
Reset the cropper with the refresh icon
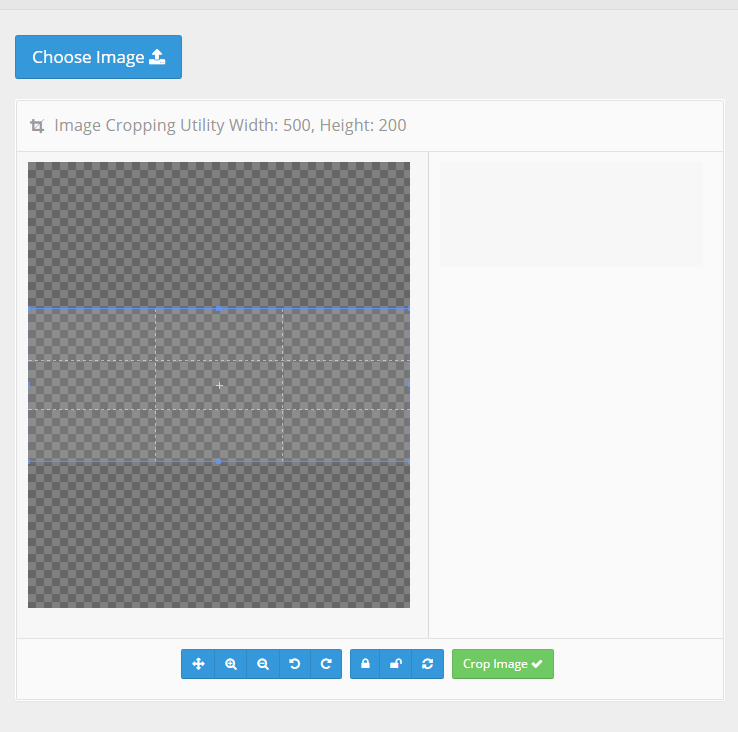427,664
